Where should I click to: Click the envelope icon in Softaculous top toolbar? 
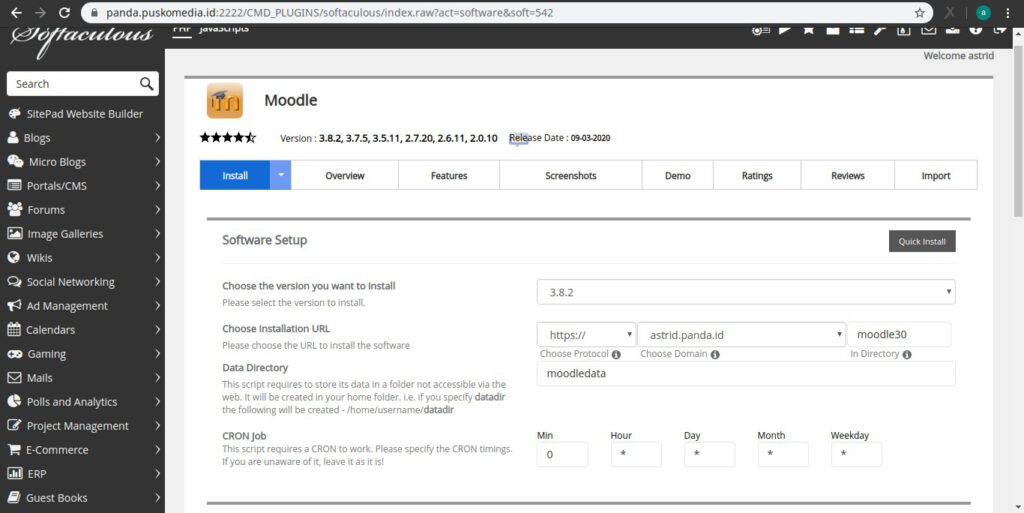coord(928,29)
